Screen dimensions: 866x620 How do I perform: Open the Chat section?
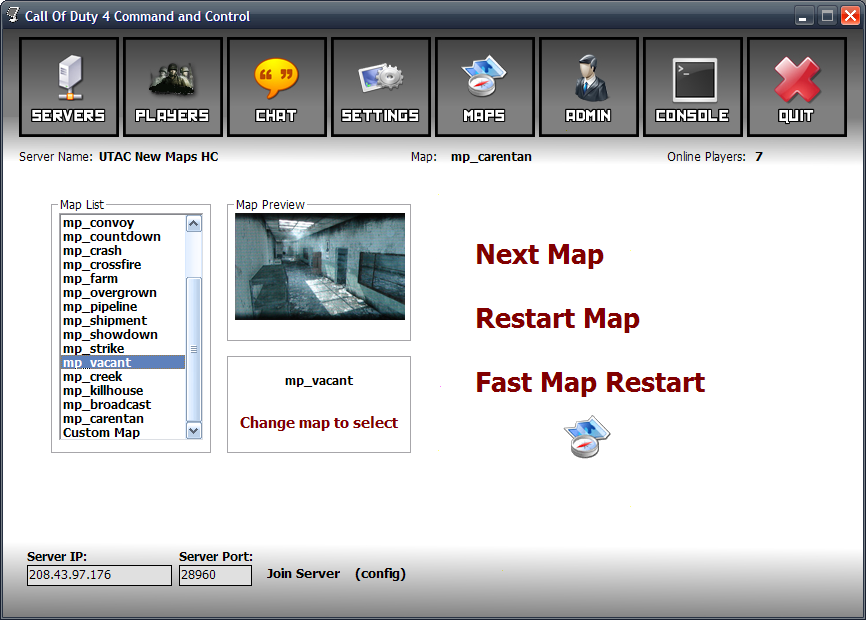(277, 87)
